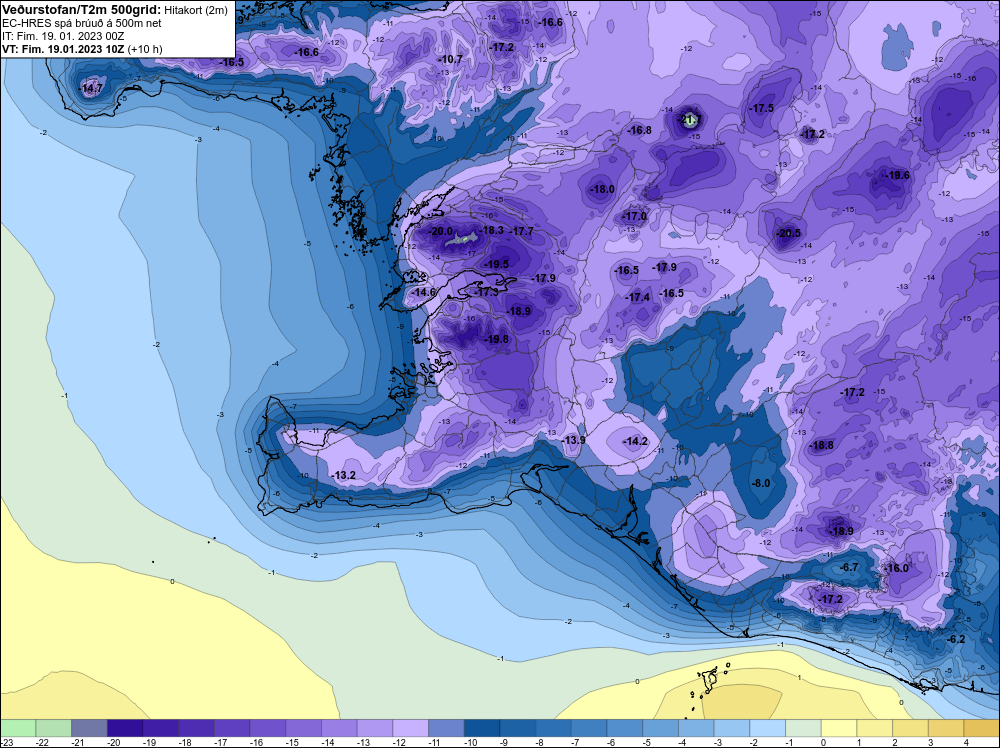1000x748 pixels.
Task: Pick the light blue -2 legend swatch
Action: [768, 728]
